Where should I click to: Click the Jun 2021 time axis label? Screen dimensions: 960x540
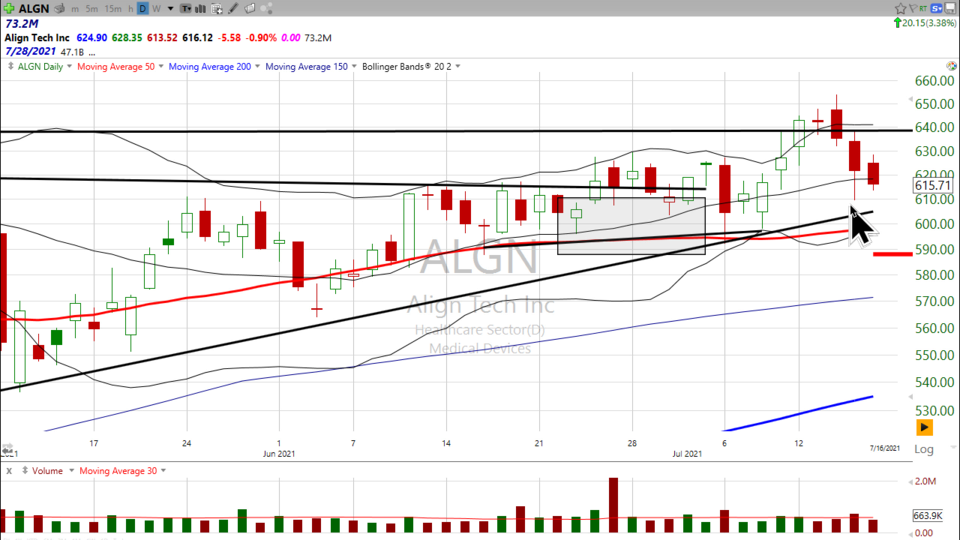coord(279,454)
